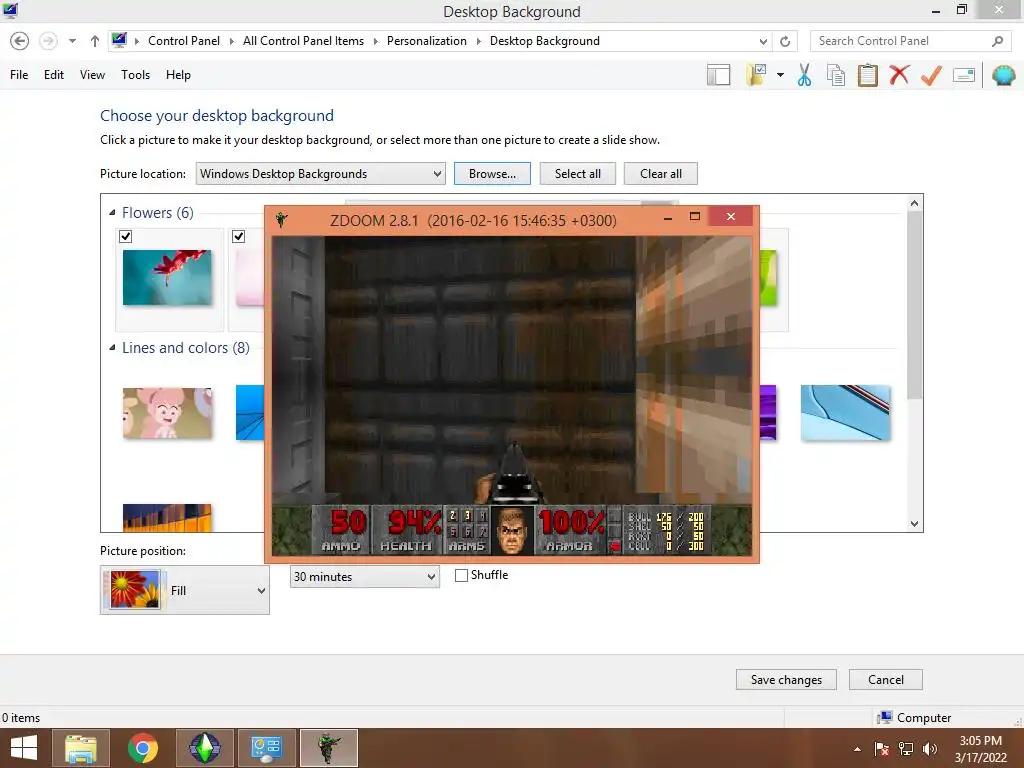The width and height of the screenshot is (1024, 768).
Task: Click the Save changes button
Action: (786, 680)
